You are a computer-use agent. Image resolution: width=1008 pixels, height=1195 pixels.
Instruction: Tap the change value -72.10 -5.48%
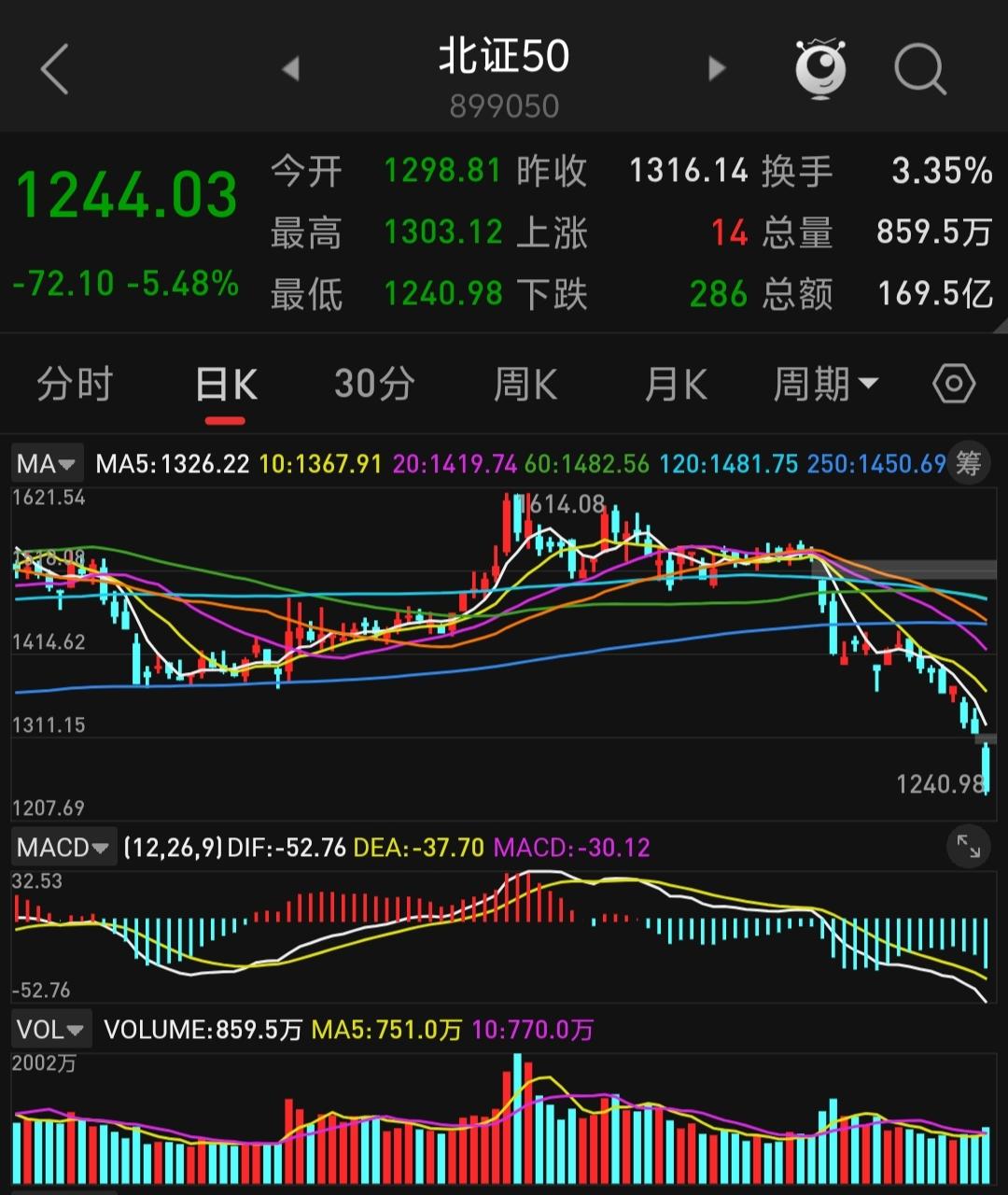point(126,283)
